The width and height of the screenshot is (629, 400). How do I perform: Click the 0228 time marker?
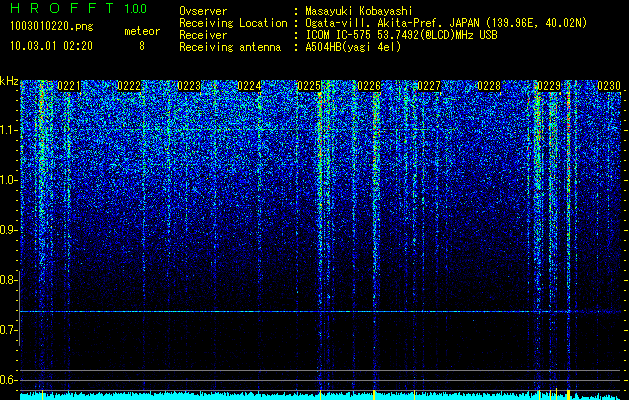[x=489, y=86]
